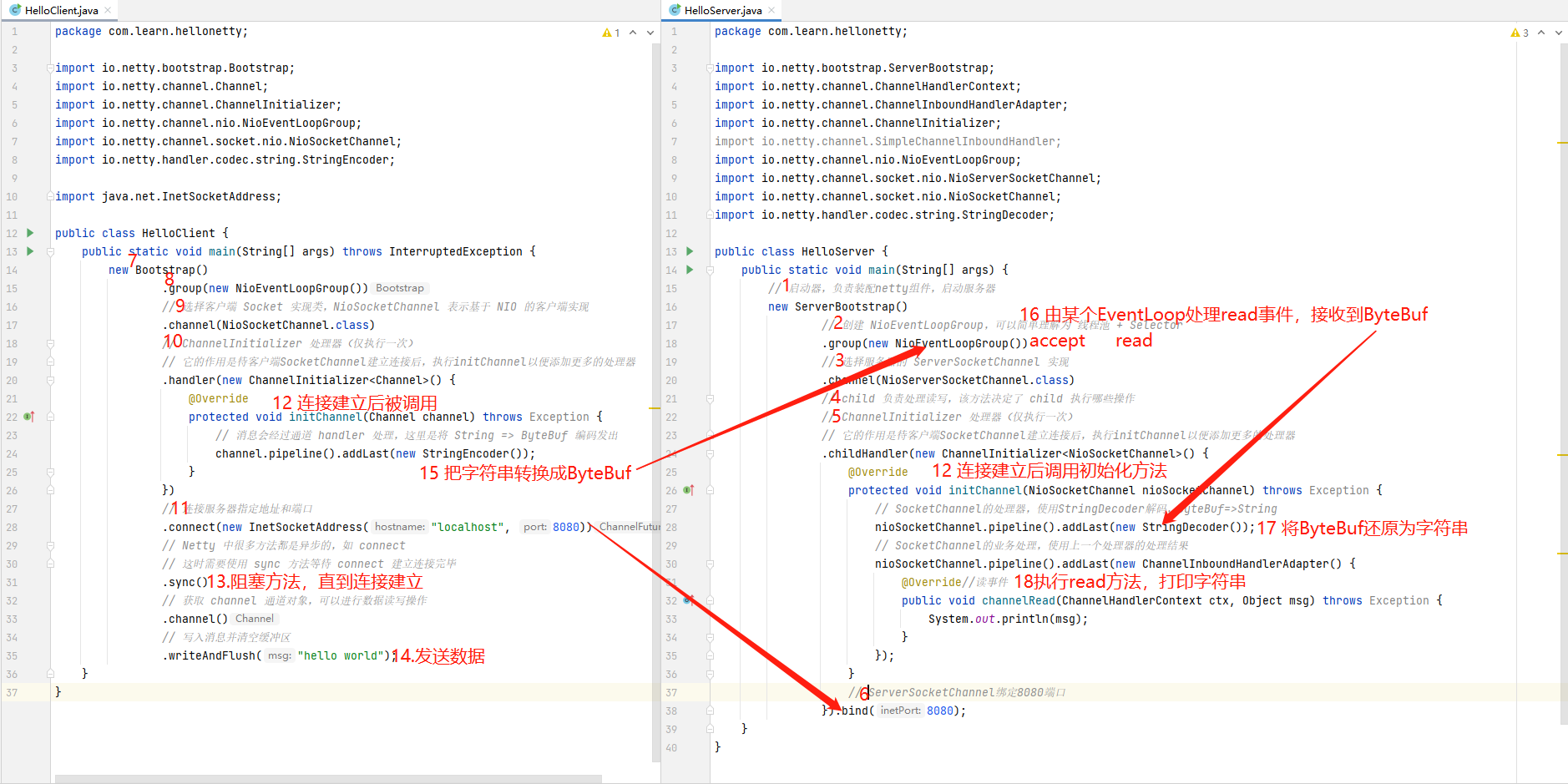Click the inetPort: parameter hint

point(900,711)
